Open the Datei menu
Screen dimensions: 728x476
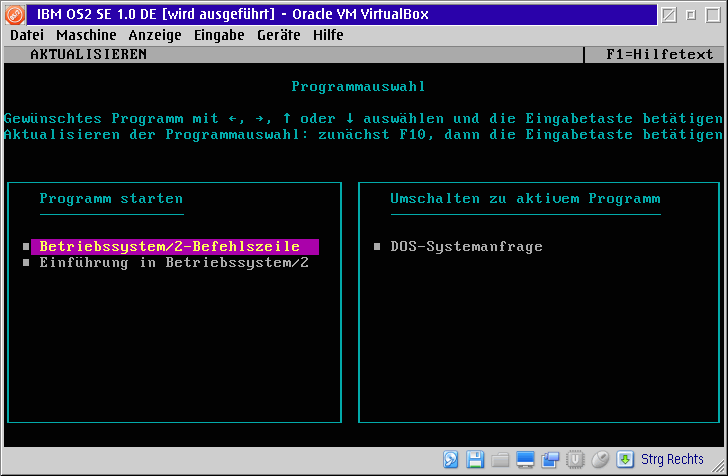point(27,35)
